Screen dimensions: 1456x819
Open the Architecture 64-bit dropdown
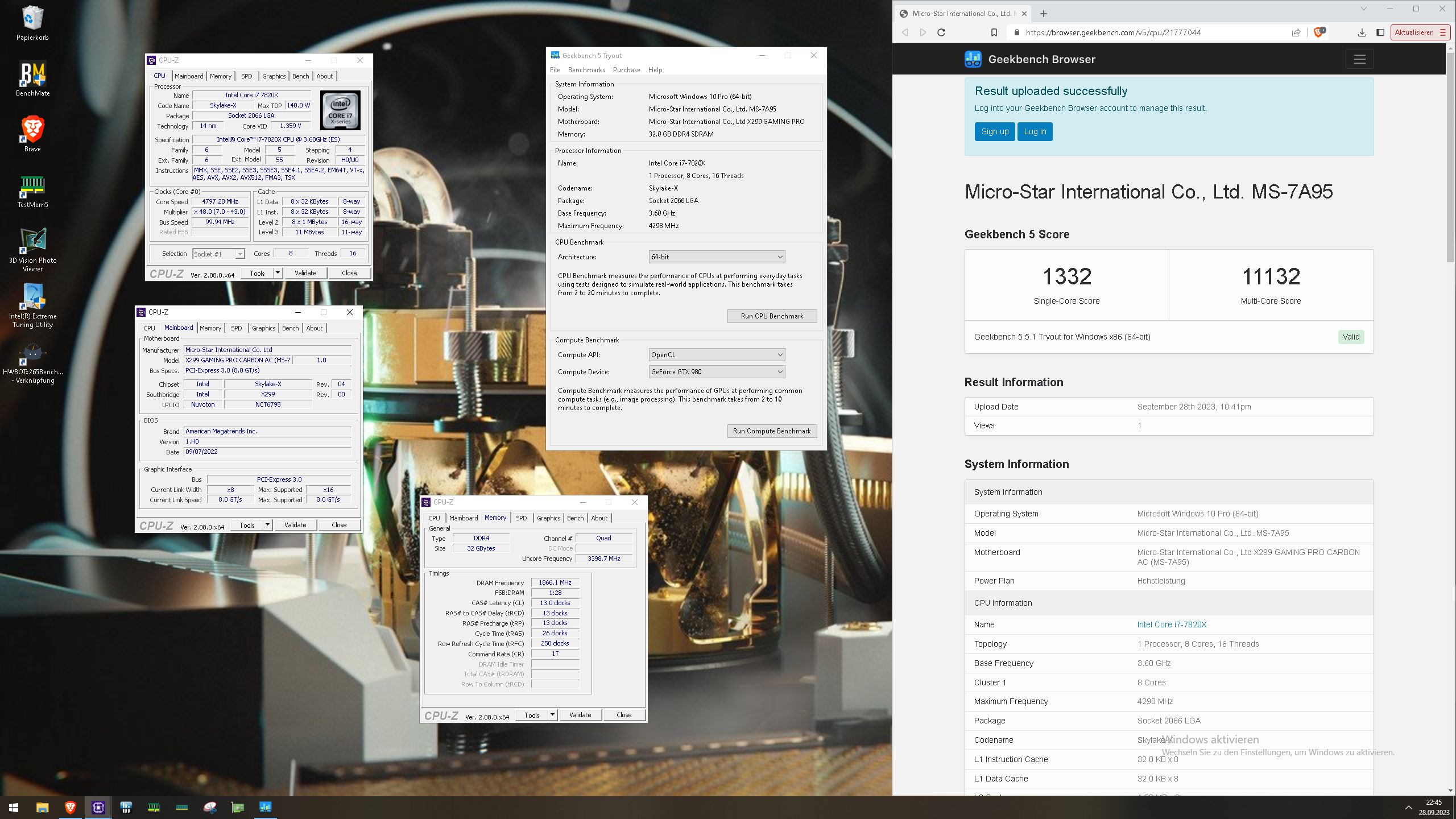717,257
